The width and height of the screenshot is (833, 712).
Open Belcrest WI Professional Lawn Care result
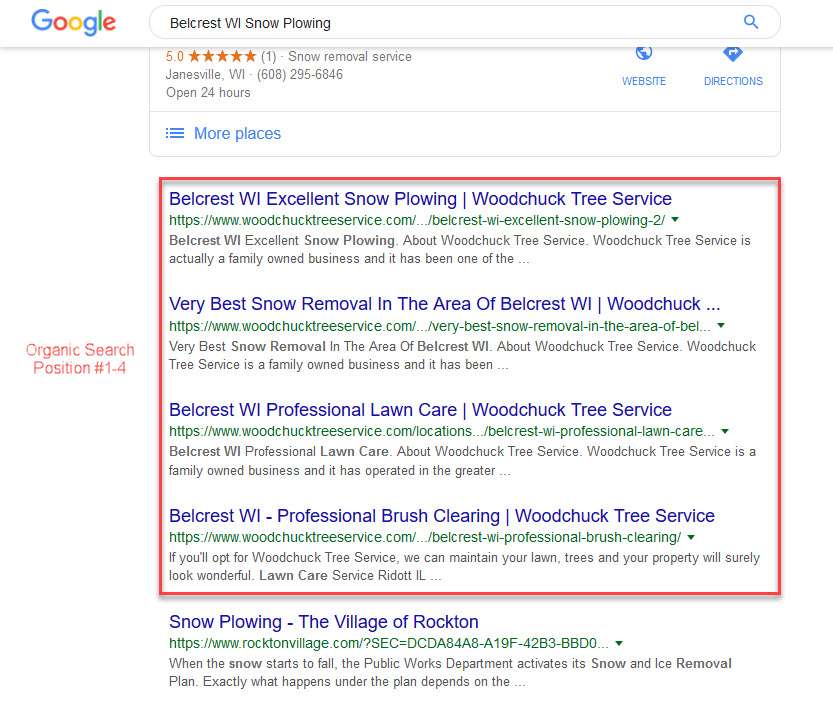420,410
